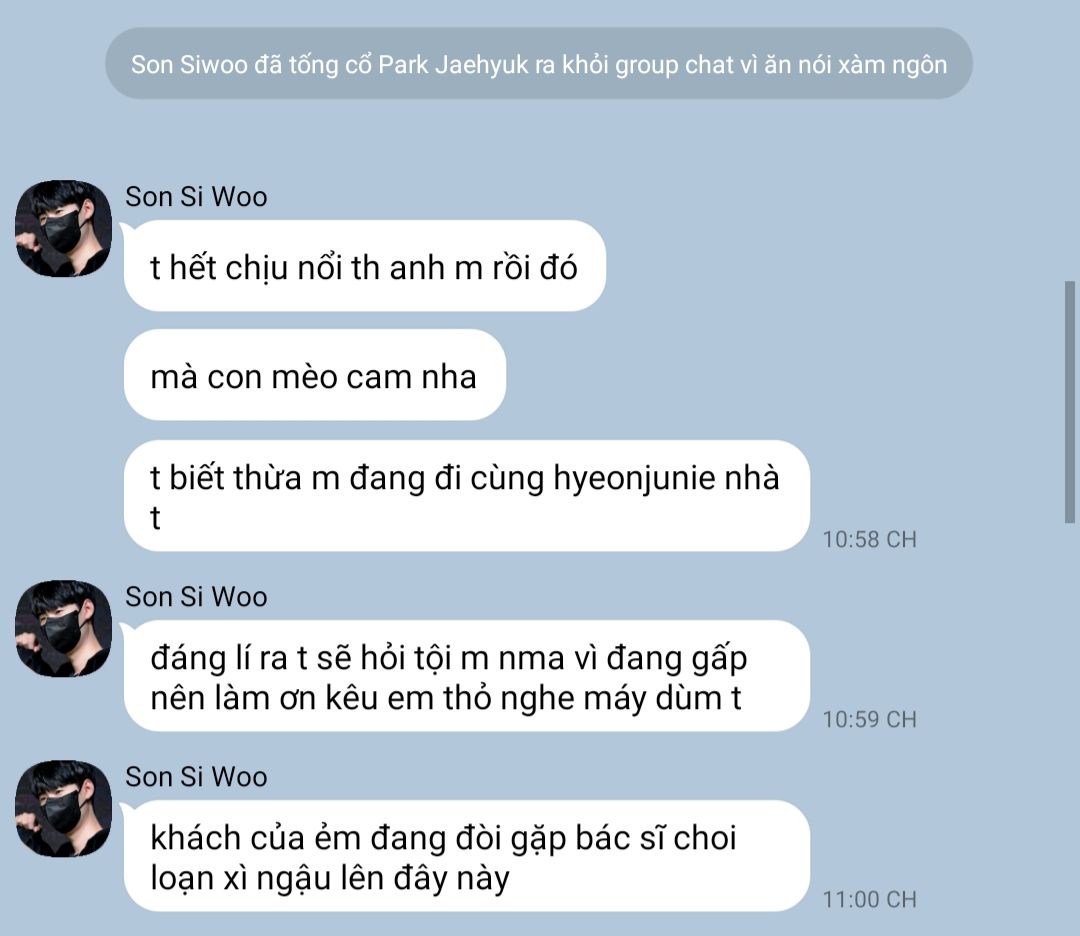Open sender name above 'khách của ẻm' message
This screenshot has width=1080, height=936.
[196, 777]
